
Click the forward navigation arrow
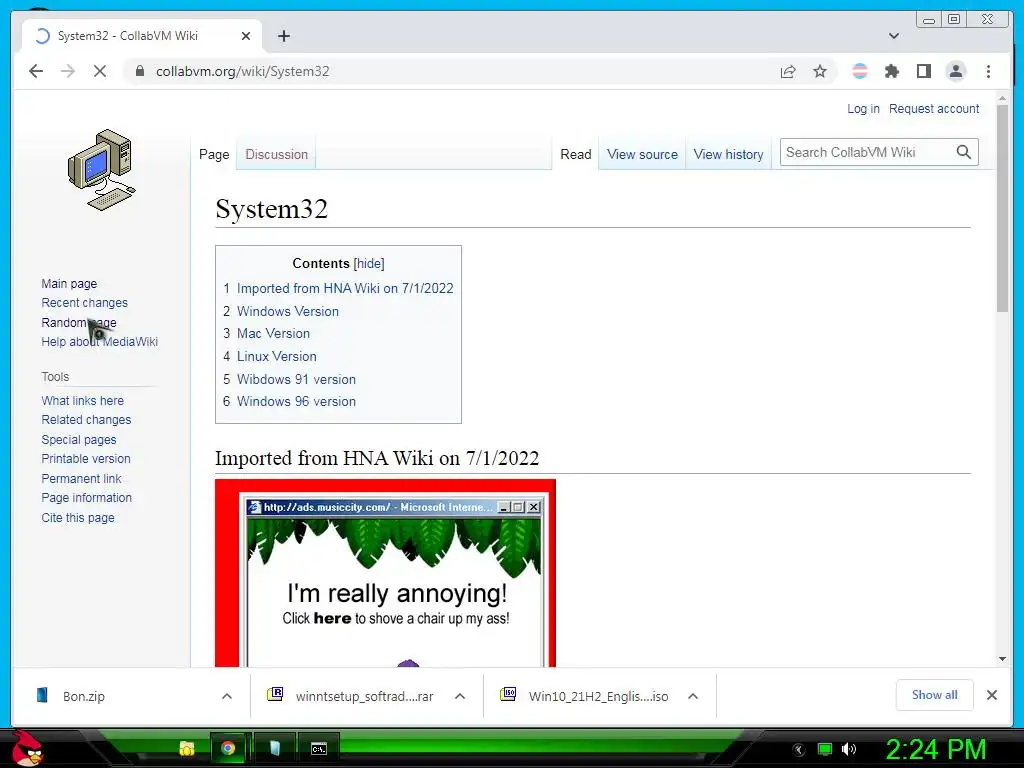(68, 71)
